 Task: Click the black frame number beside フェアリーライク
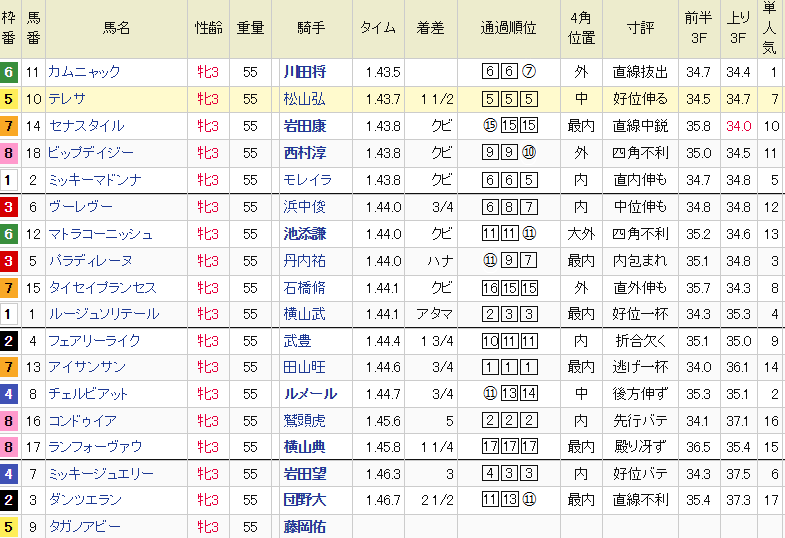(9, 341)
